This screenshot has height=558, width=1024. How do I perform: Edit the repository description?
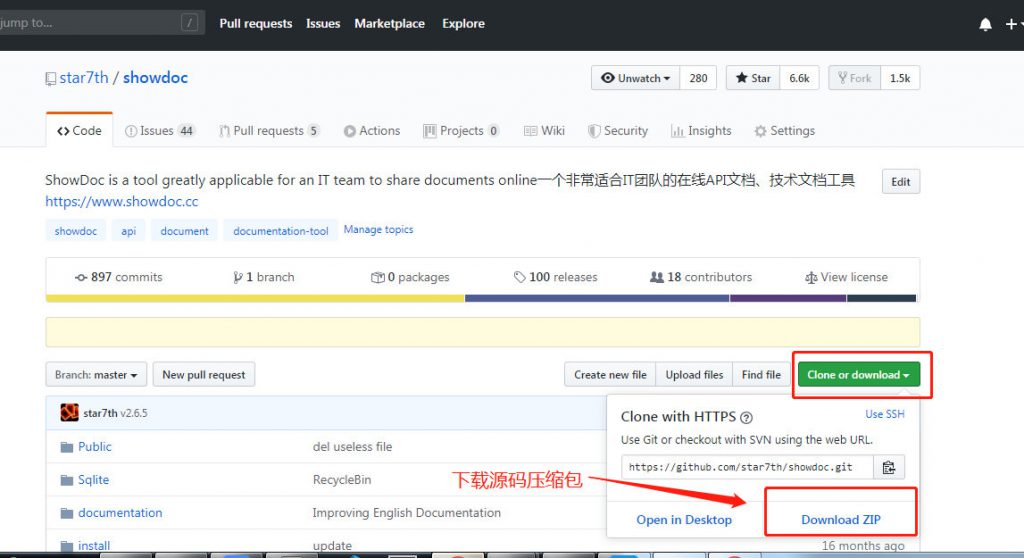(901, 182)
